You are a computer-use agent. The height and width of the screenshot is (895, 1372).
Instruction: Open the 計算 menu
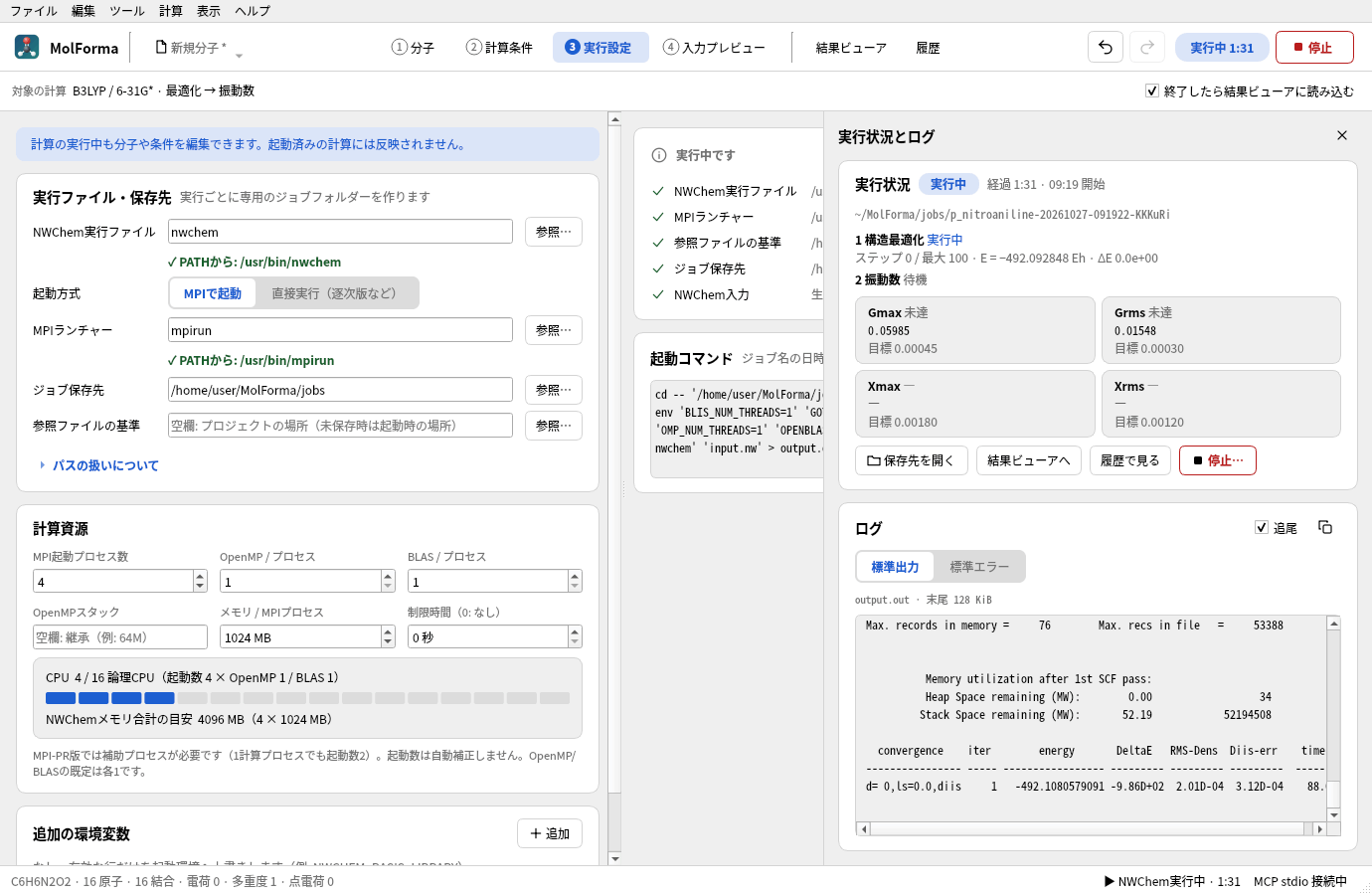click(171, 11)
